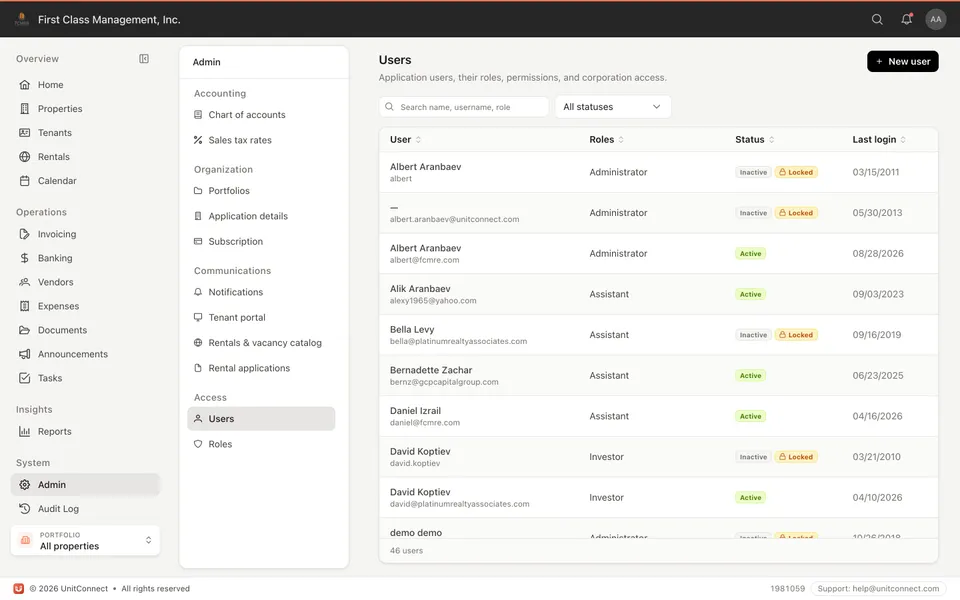This screenshot has height=600, width=960.
Task: Click last login date 04/10/2026
Action: [x=877, y=497]
